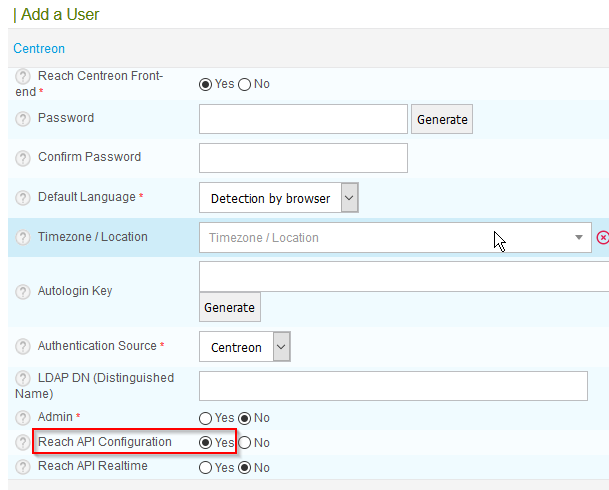Screen dimensions: 609x490
Task: Open help icon next to Reach API Configuration
Action: [23, 442]
